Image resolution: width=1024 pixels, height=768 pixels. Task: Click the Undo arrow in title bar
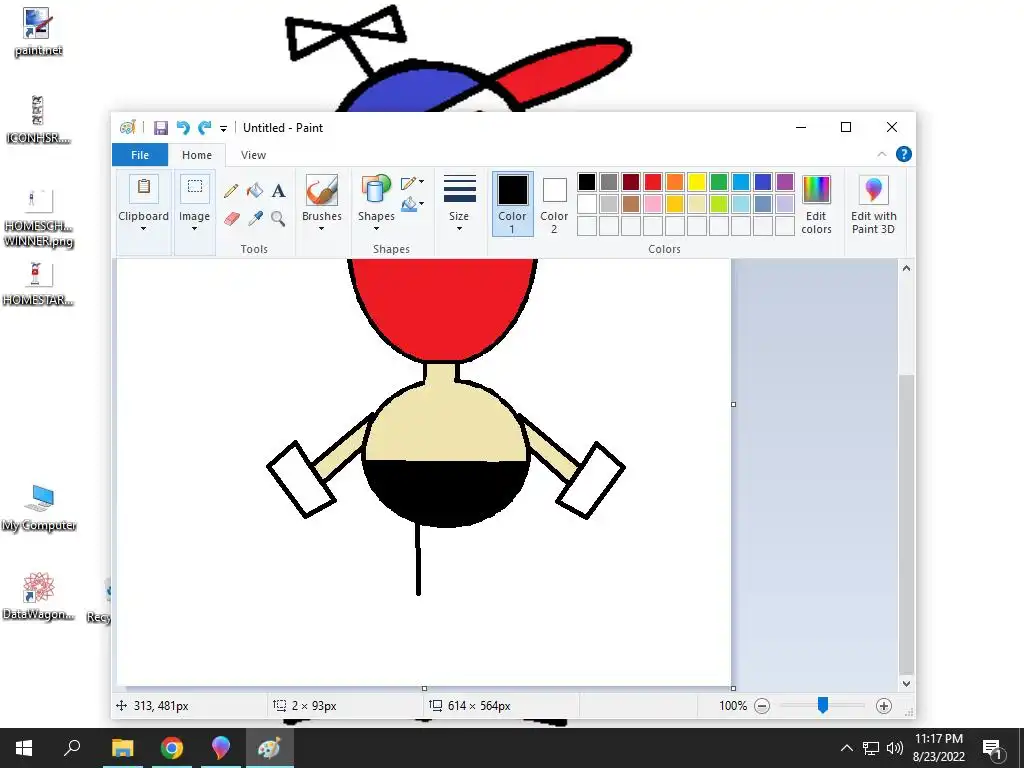[183, 127]
